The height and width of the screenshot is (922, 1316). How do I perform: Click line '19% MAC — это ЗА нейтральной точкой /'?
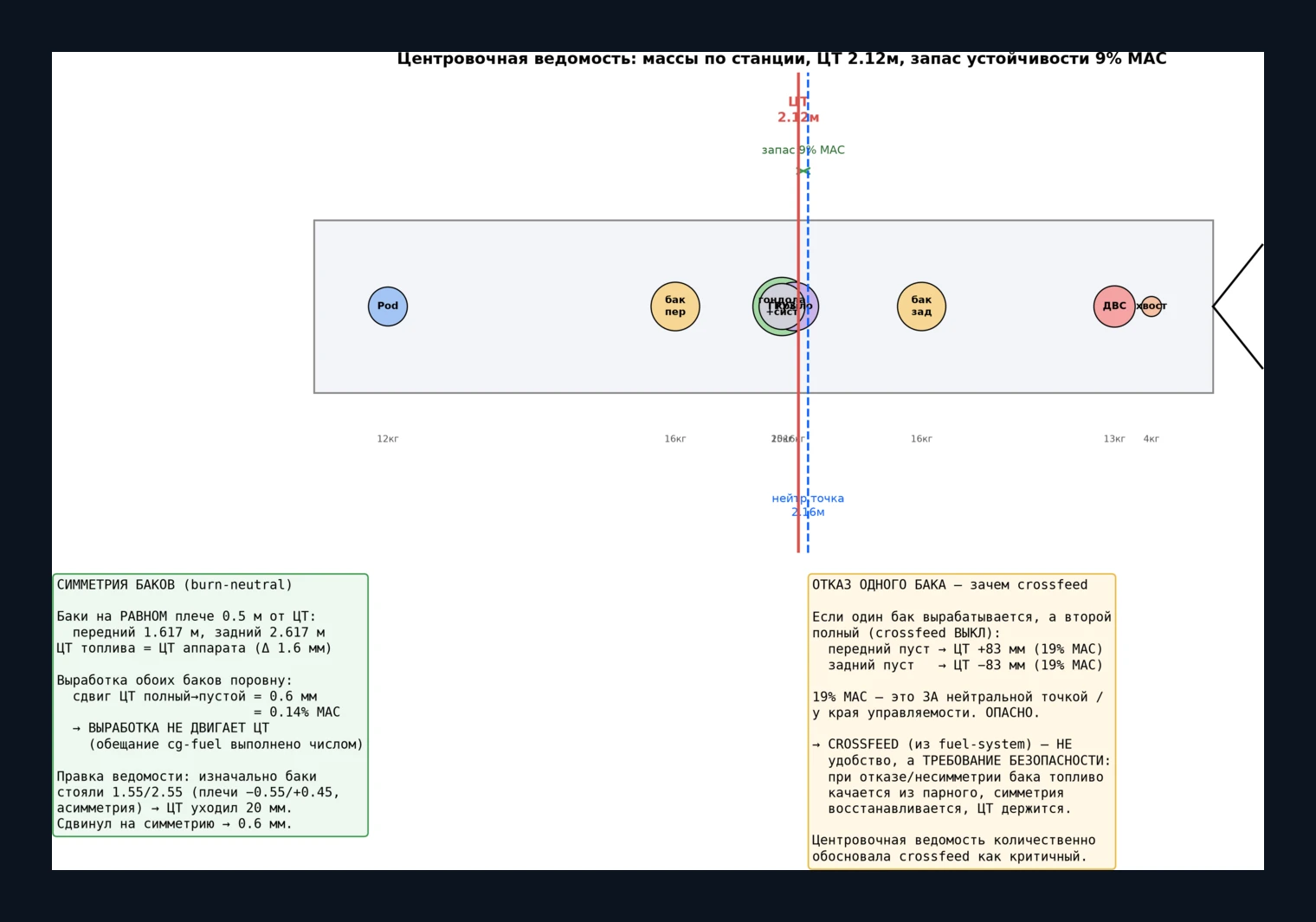click(x=958, y=697)
